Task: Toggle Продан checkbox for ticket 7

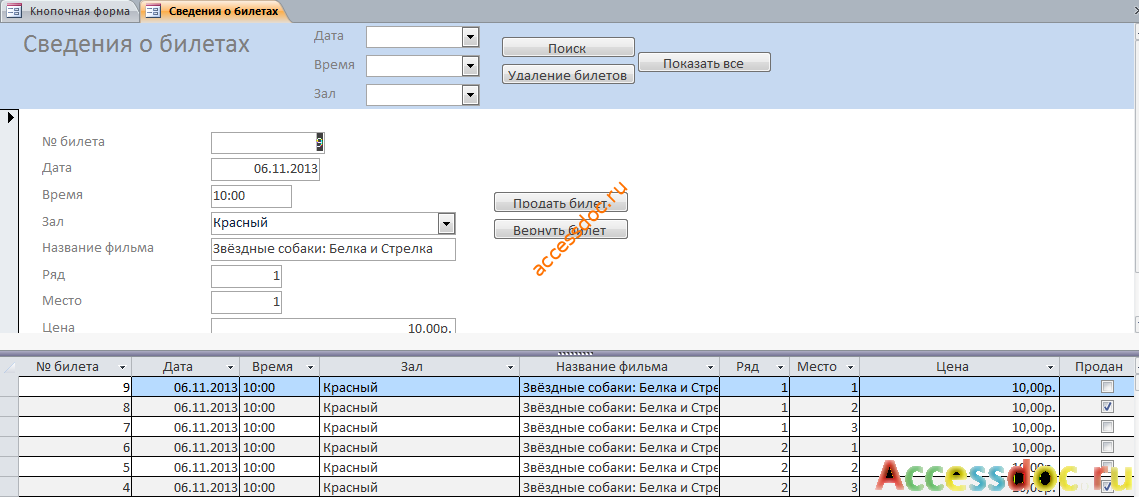Action: tap(1107, 427)
